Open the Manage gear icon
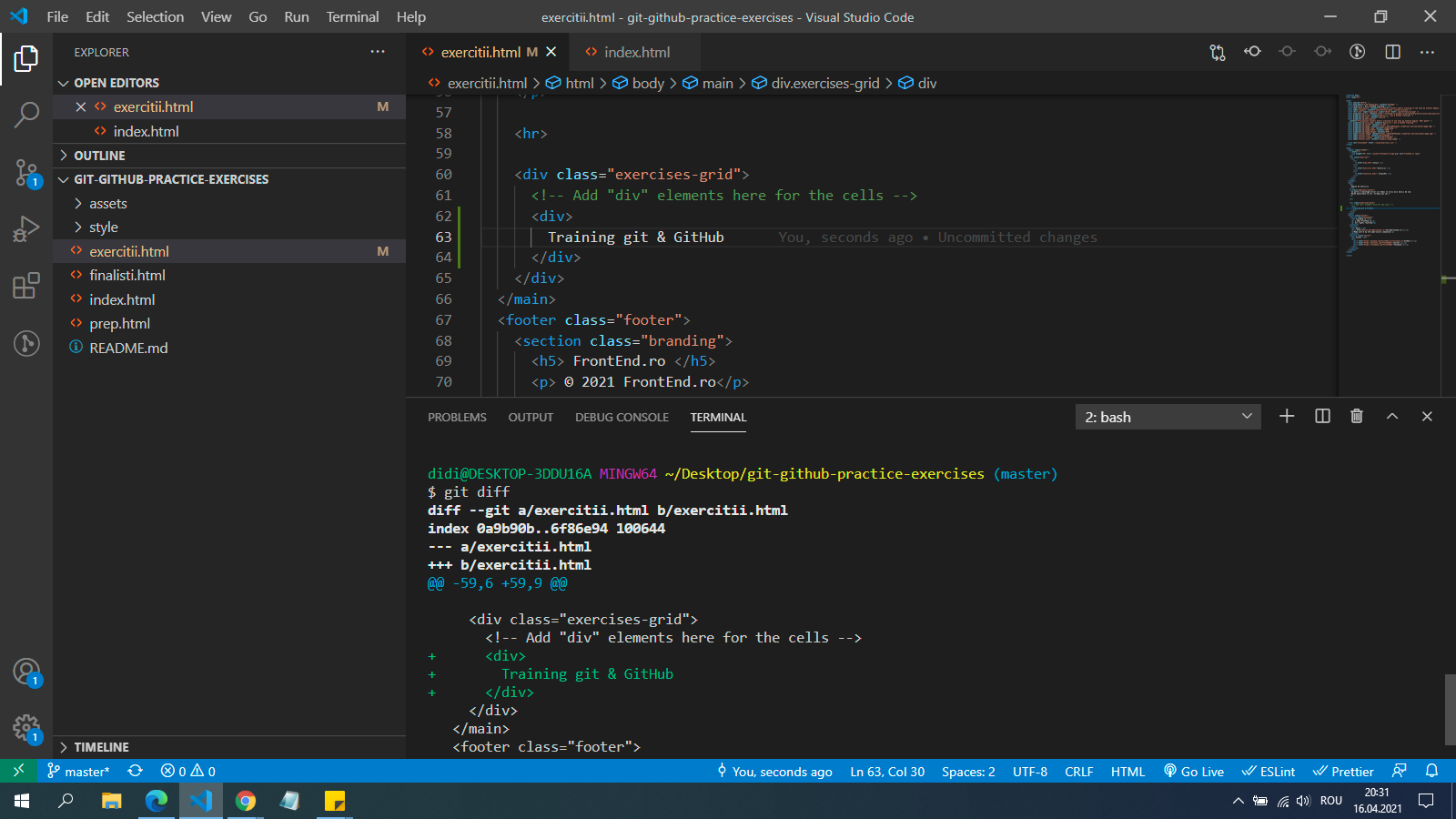The height and width of the screenshot is (819, 1456). [26, 728]
